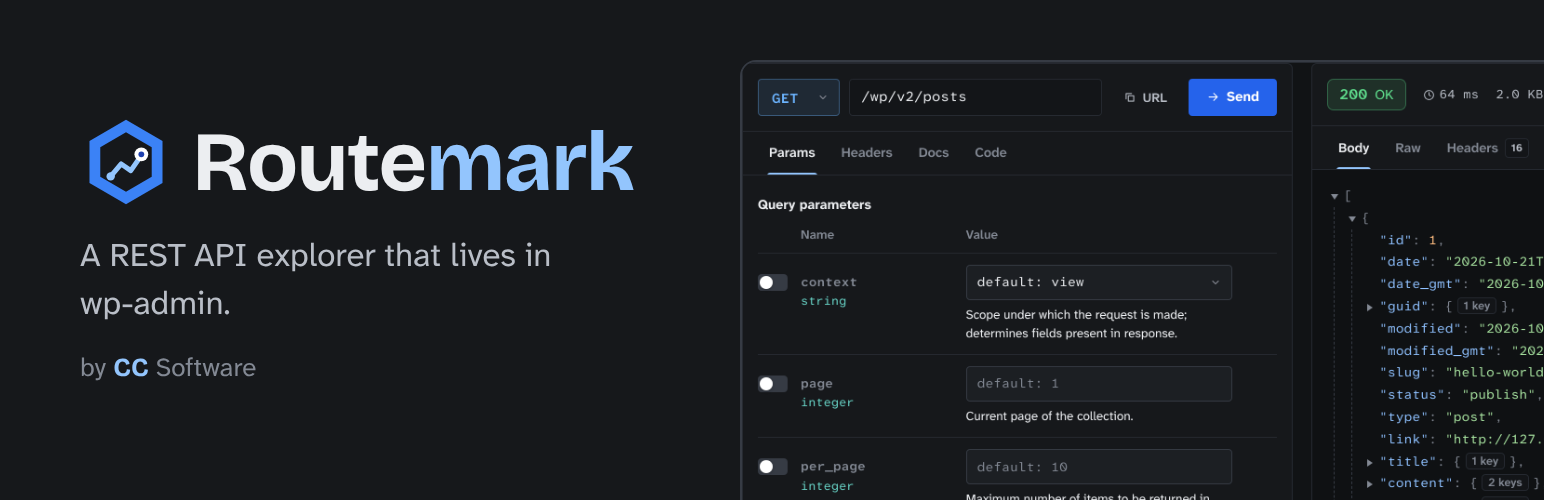Open the Raw response tab
The height and width of the screenshot is (500, 1544).
[1408, 148]
